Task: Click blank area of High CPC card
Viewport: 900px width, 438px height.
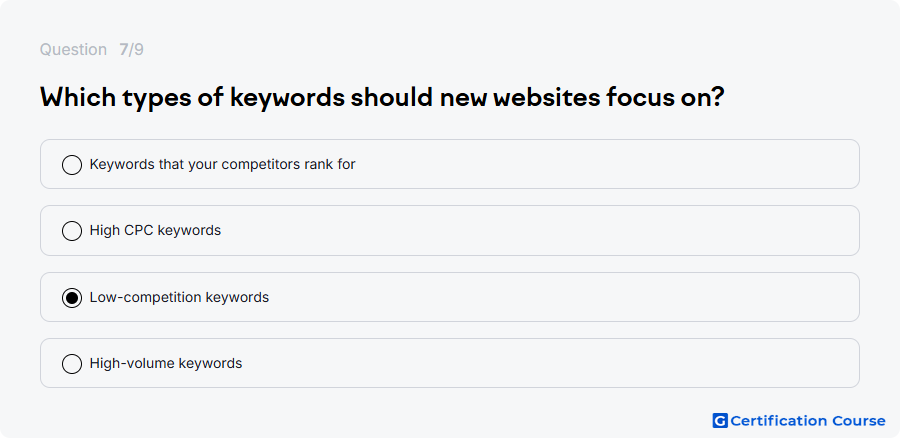Action: pos(540,230)
